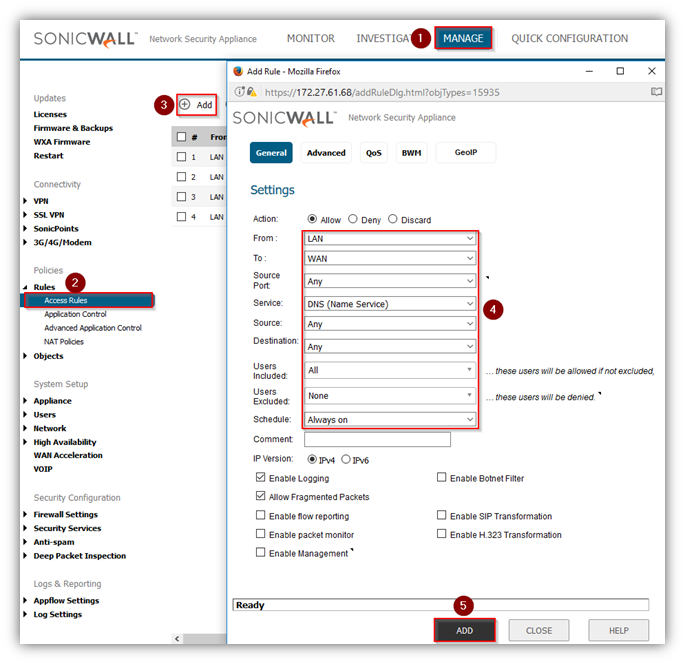This screenshot has width=685, height=664.
Task: Check Enable SIP Transformation
Action: (x=442, y=515)
